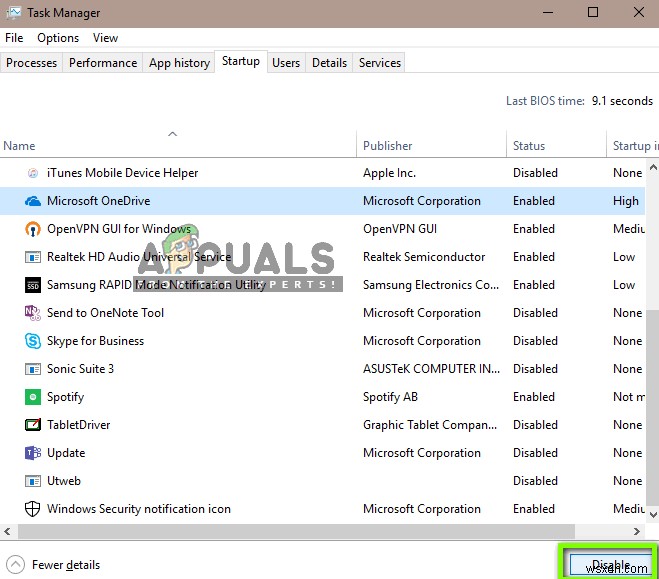Select the Update entry name
The height and width of the screenshot is (579, 659).
66,453
